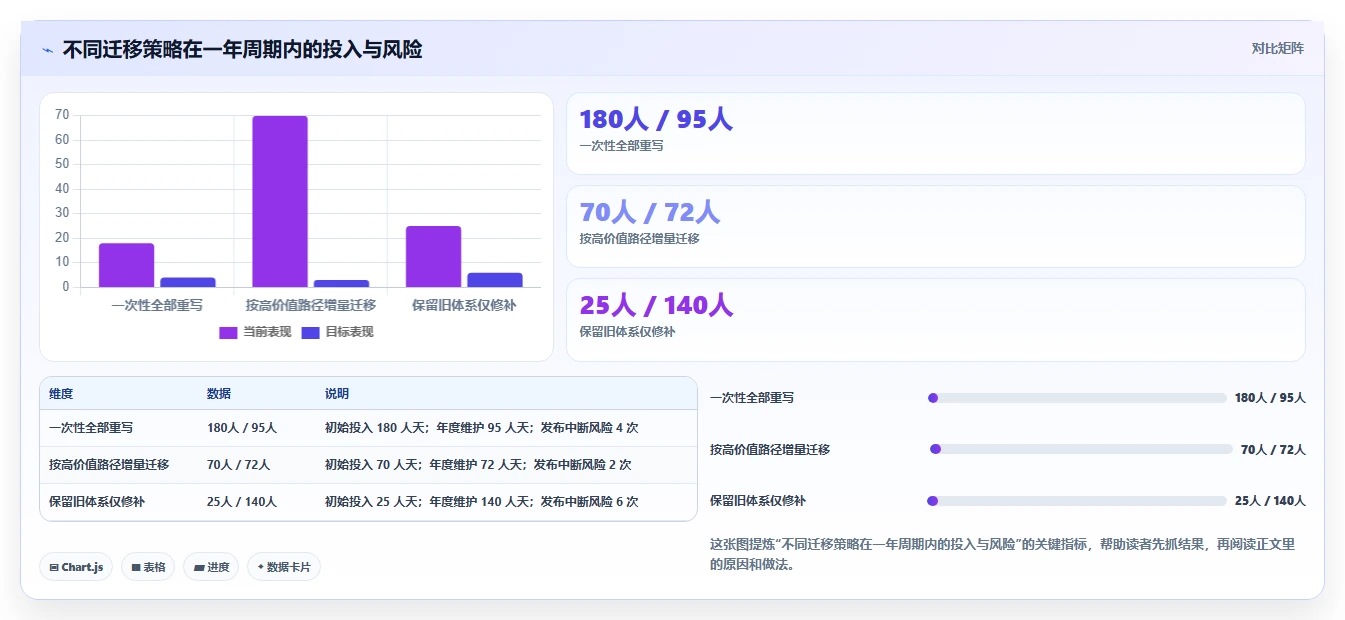Select the blue bar for 按高价值路径增量迁移
The width and height of the screenshot is (1345, 620).
[341, 283]
